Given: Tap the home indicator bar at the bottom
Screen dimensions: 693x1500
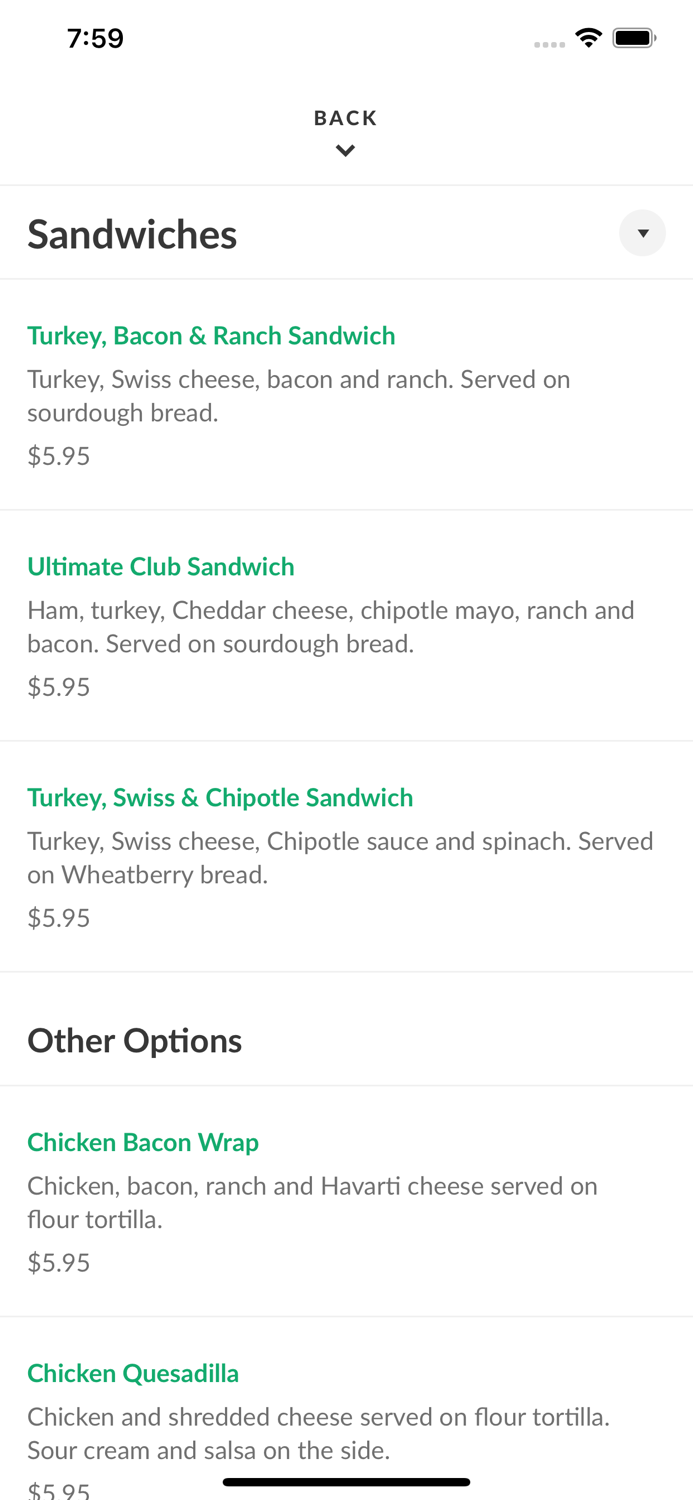Looking at the screenshot, I should click(x=346, y=1481).
